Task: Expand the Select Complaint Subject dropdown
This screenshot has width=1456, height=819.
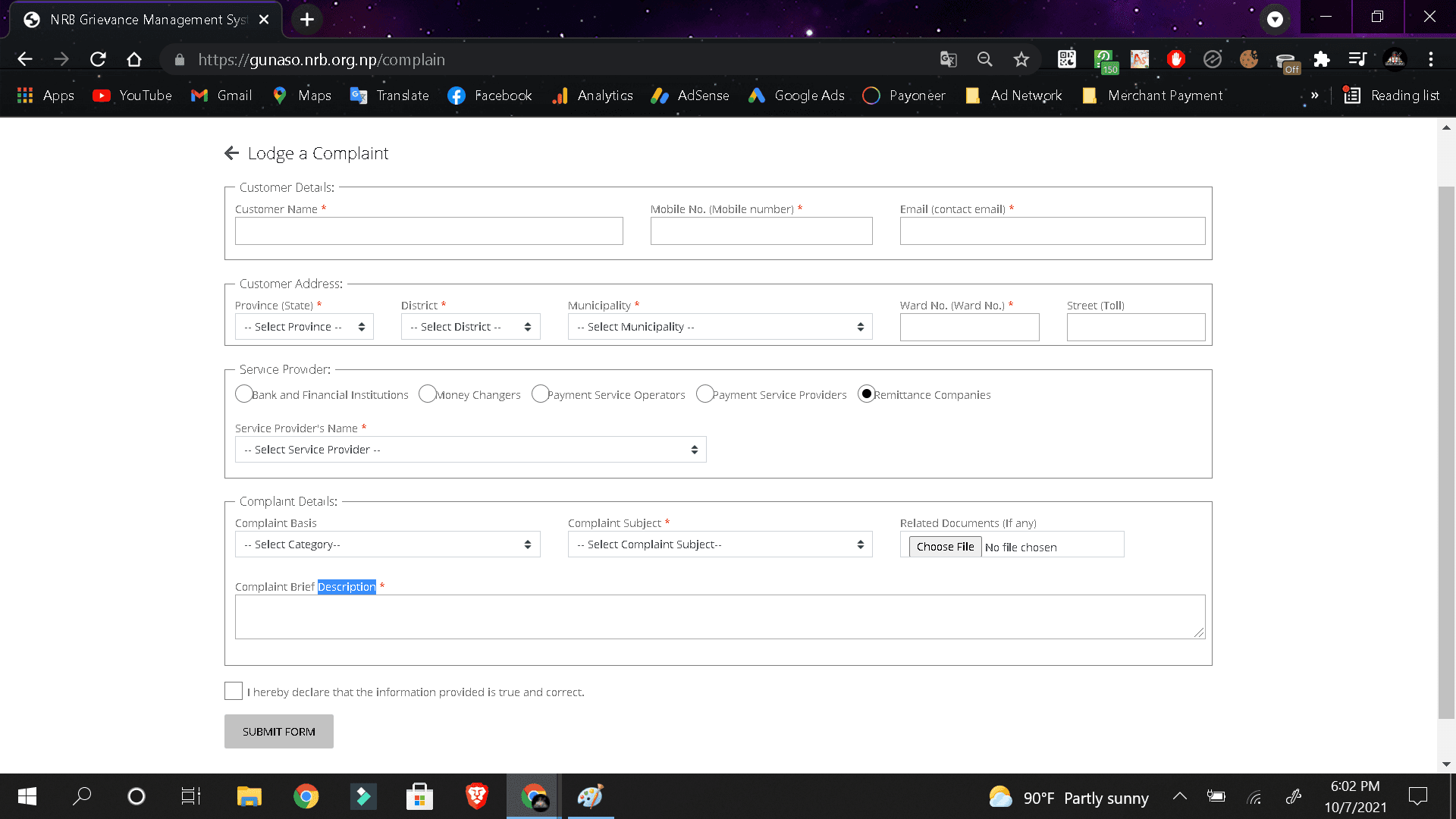Action: 720,544
